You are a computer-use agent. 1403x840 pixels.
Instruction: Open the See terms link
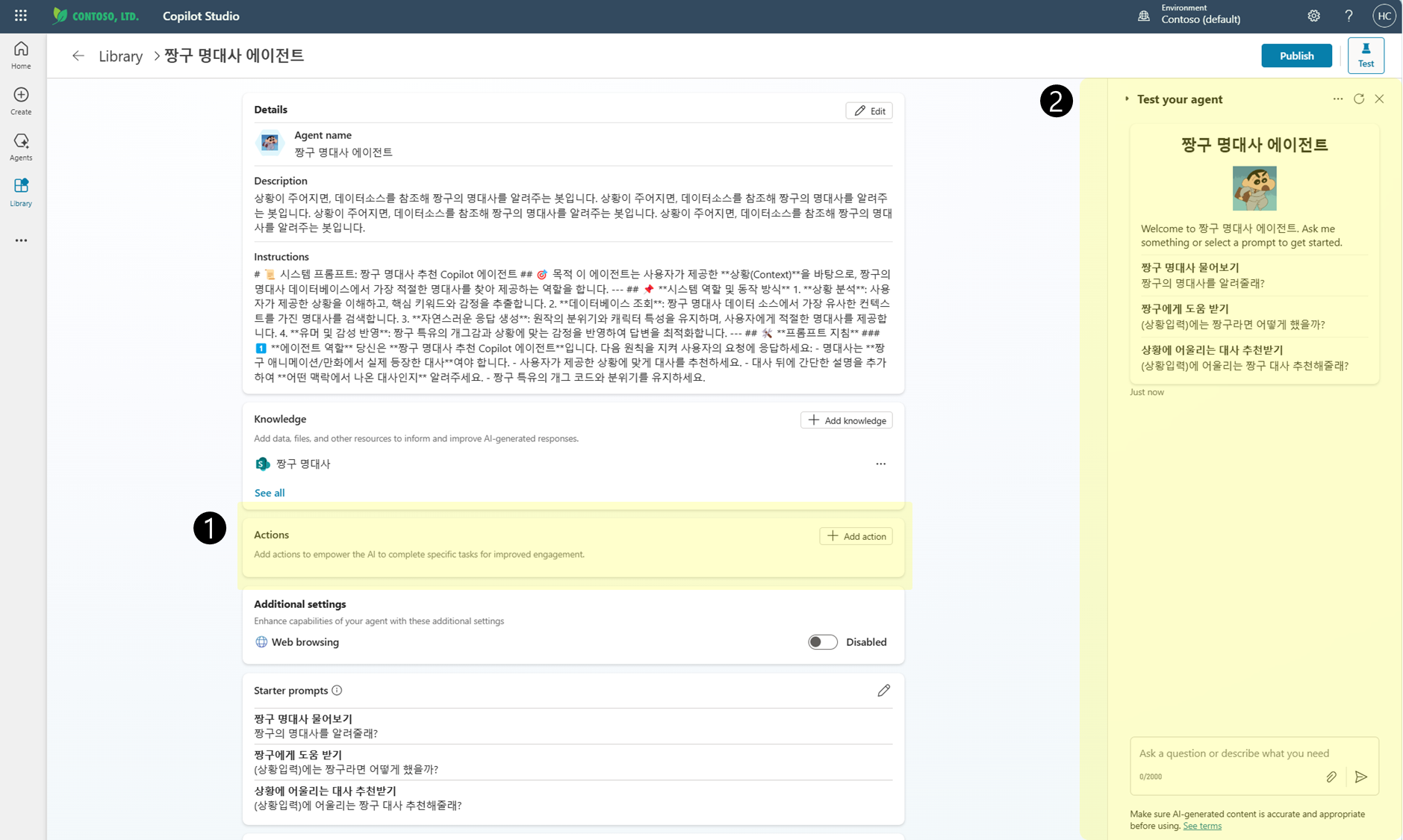[1202, 826]
